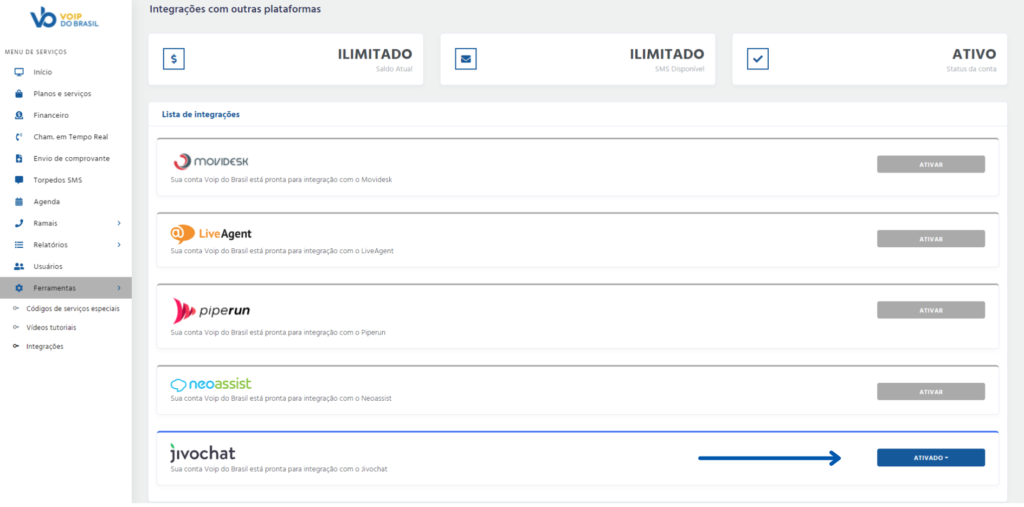Activate the LiveAgent integration

931,239
